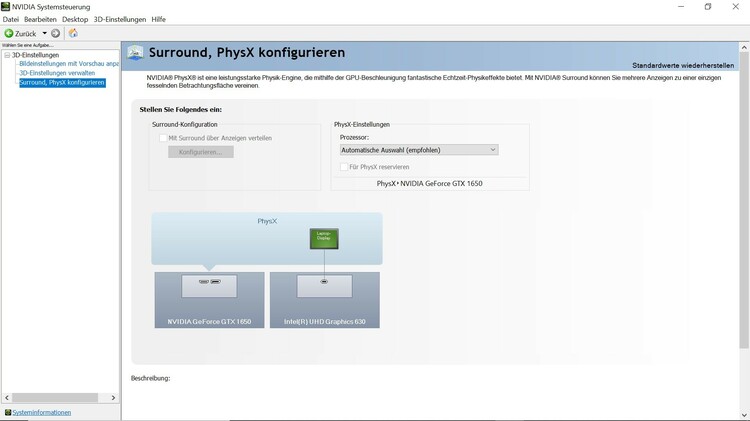
Task: Click the green Zurück back arrow icon
Action: 9,33
